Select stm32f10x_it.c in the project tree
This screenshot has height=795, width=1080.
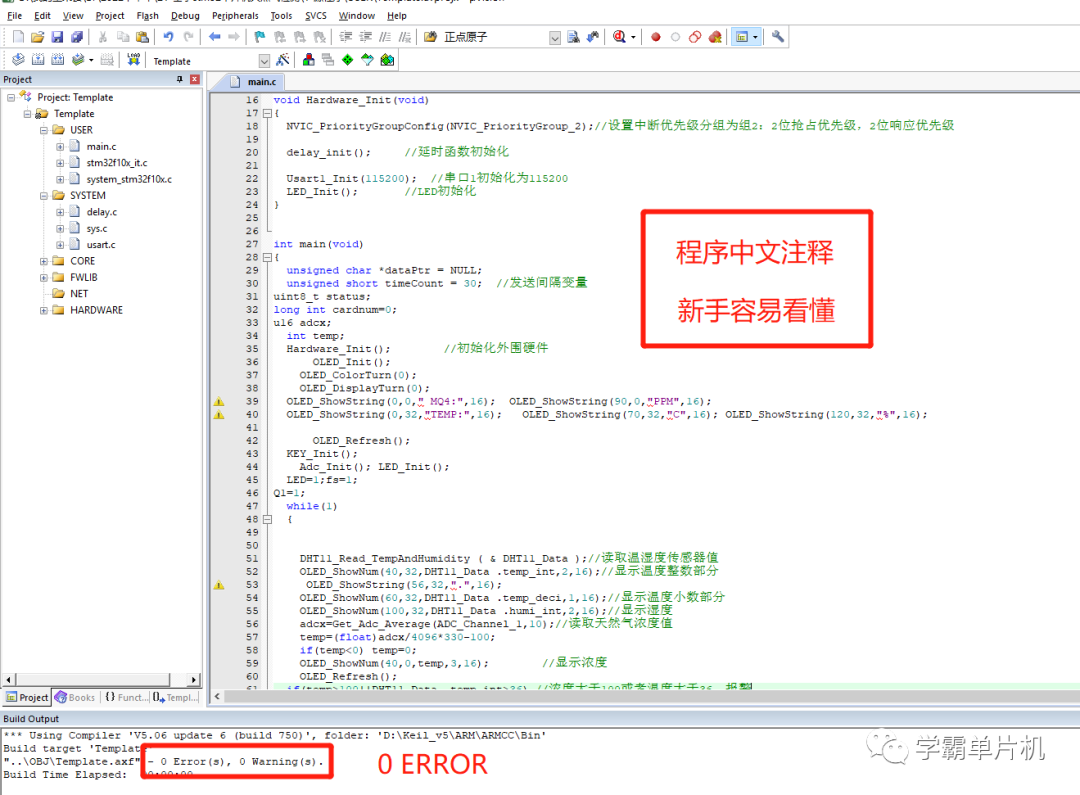116,163
